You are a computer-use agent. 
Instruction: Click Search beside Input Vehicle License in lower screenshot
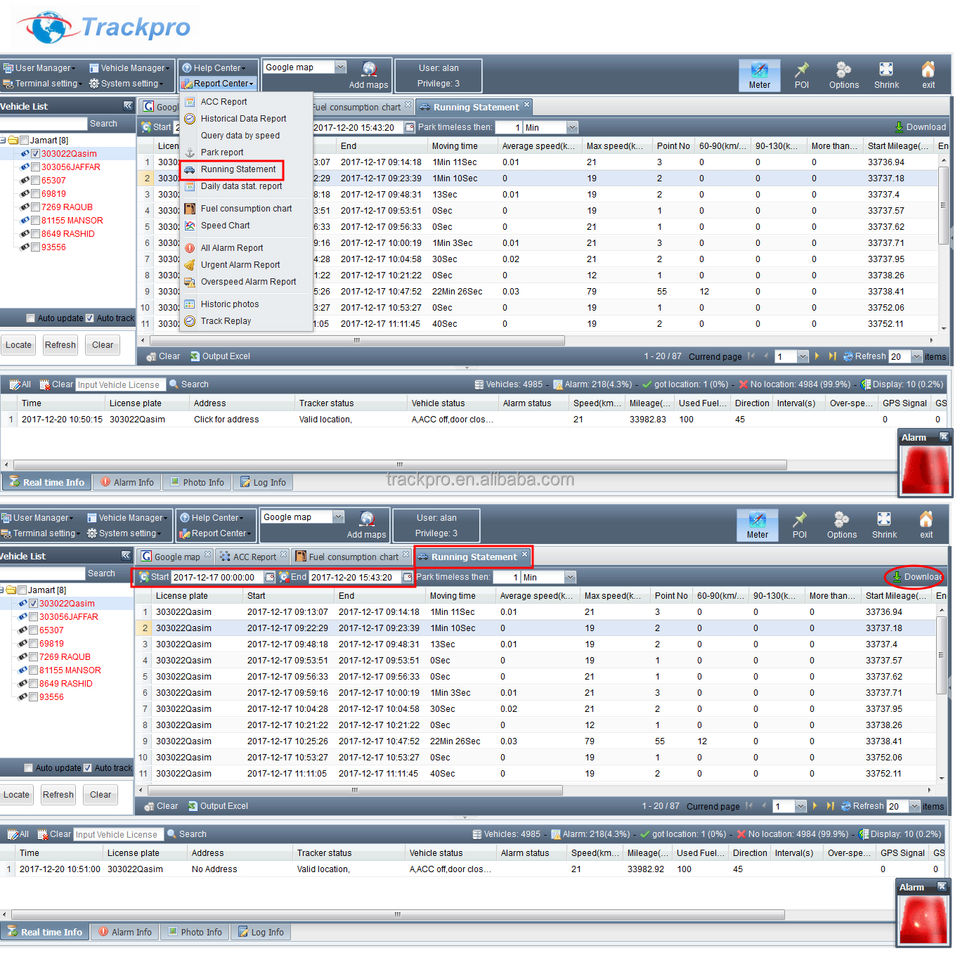pyautogui.click(x=187, y=834)
